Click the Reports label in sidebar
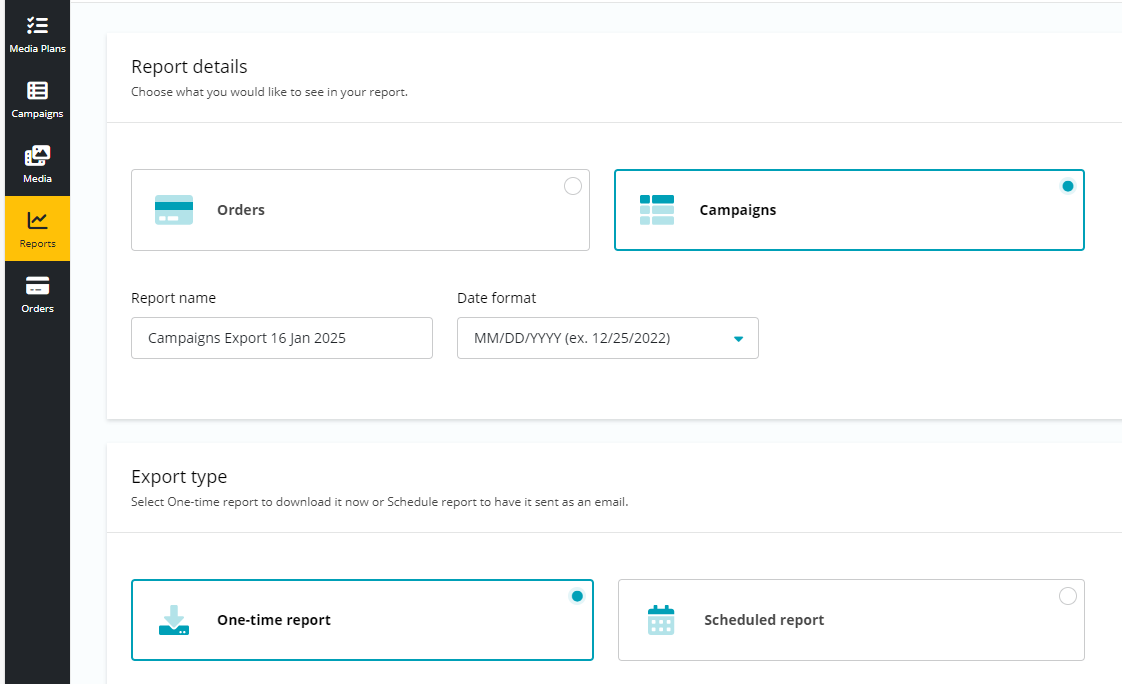 tap(37, 244)
